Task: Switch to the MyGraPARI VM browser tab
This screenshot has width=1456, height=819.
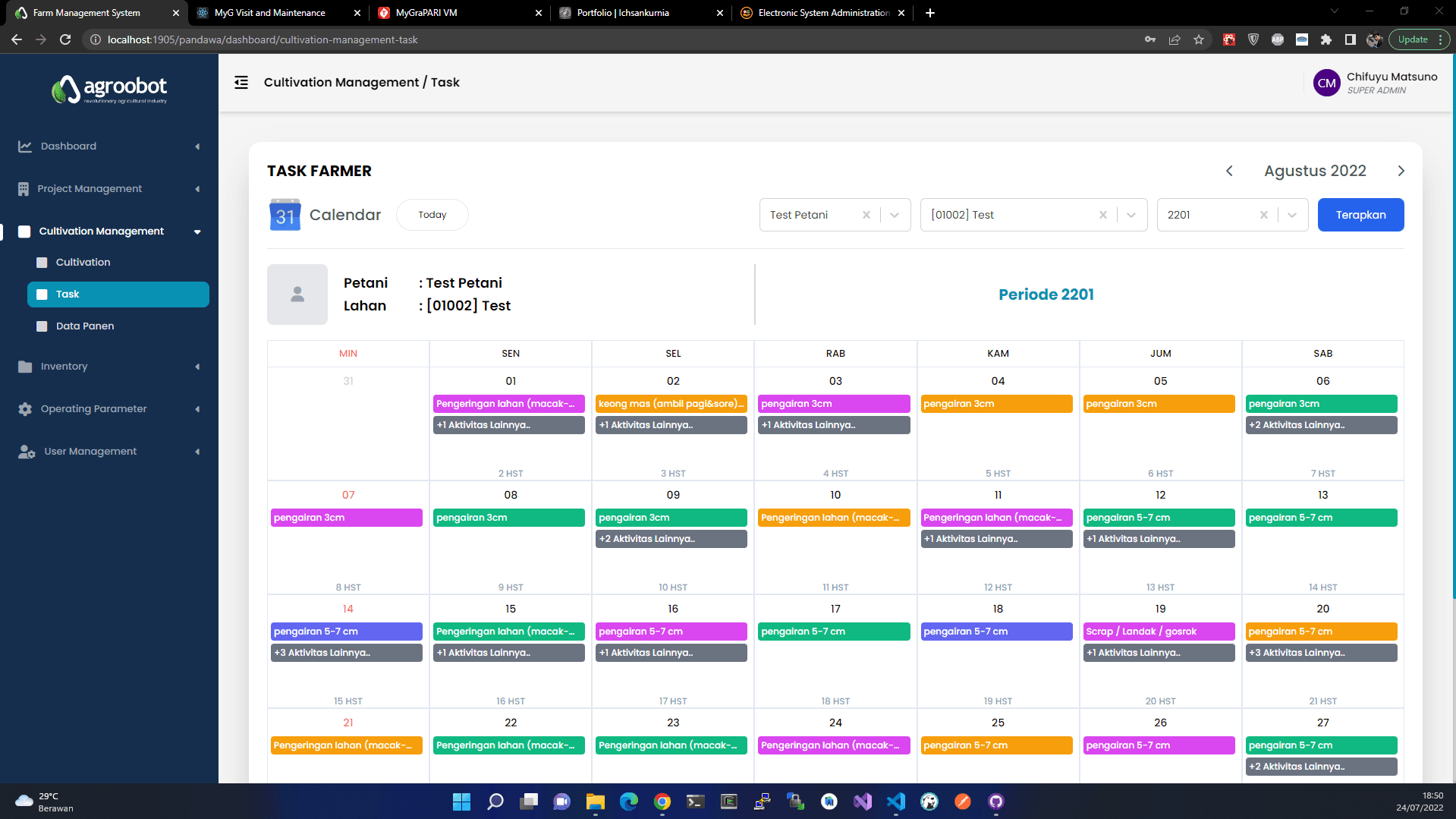Action: pos(457,13)
